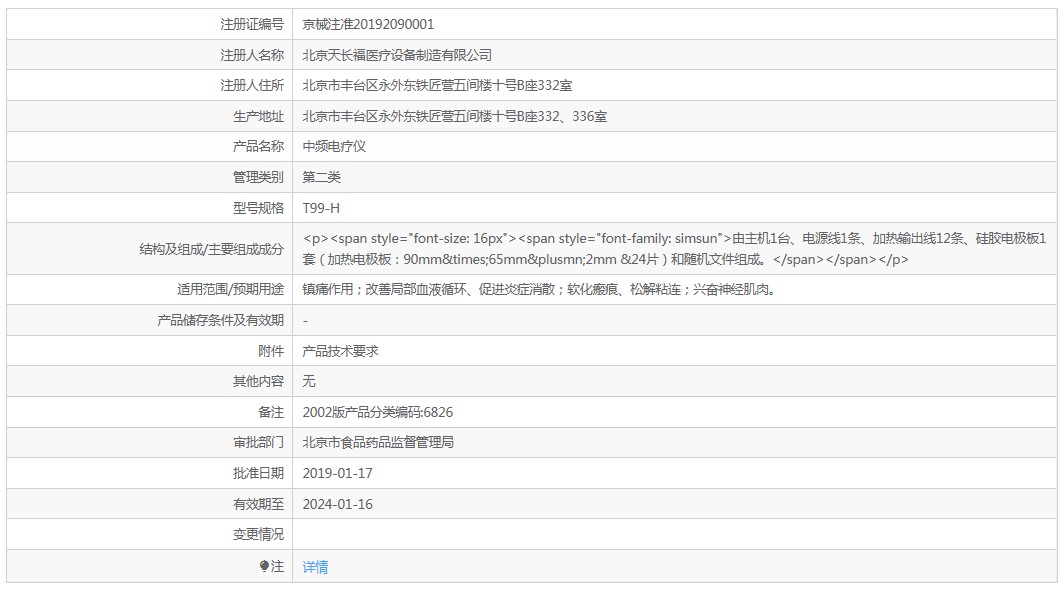This screenshot has width=1064, height=589.
Task: Click management category 第二类
Action: [x=322, y=177]
